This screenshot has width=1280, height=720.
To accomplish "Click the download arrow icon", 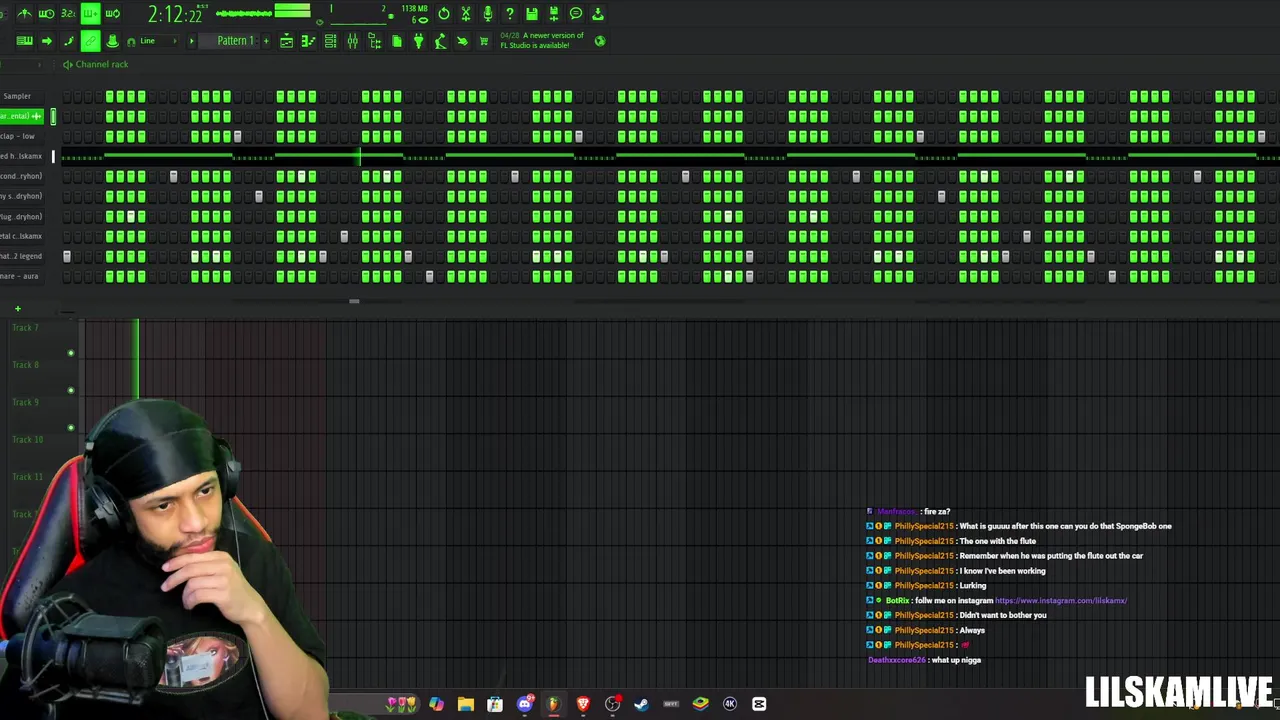I will (x=598, y=14).
